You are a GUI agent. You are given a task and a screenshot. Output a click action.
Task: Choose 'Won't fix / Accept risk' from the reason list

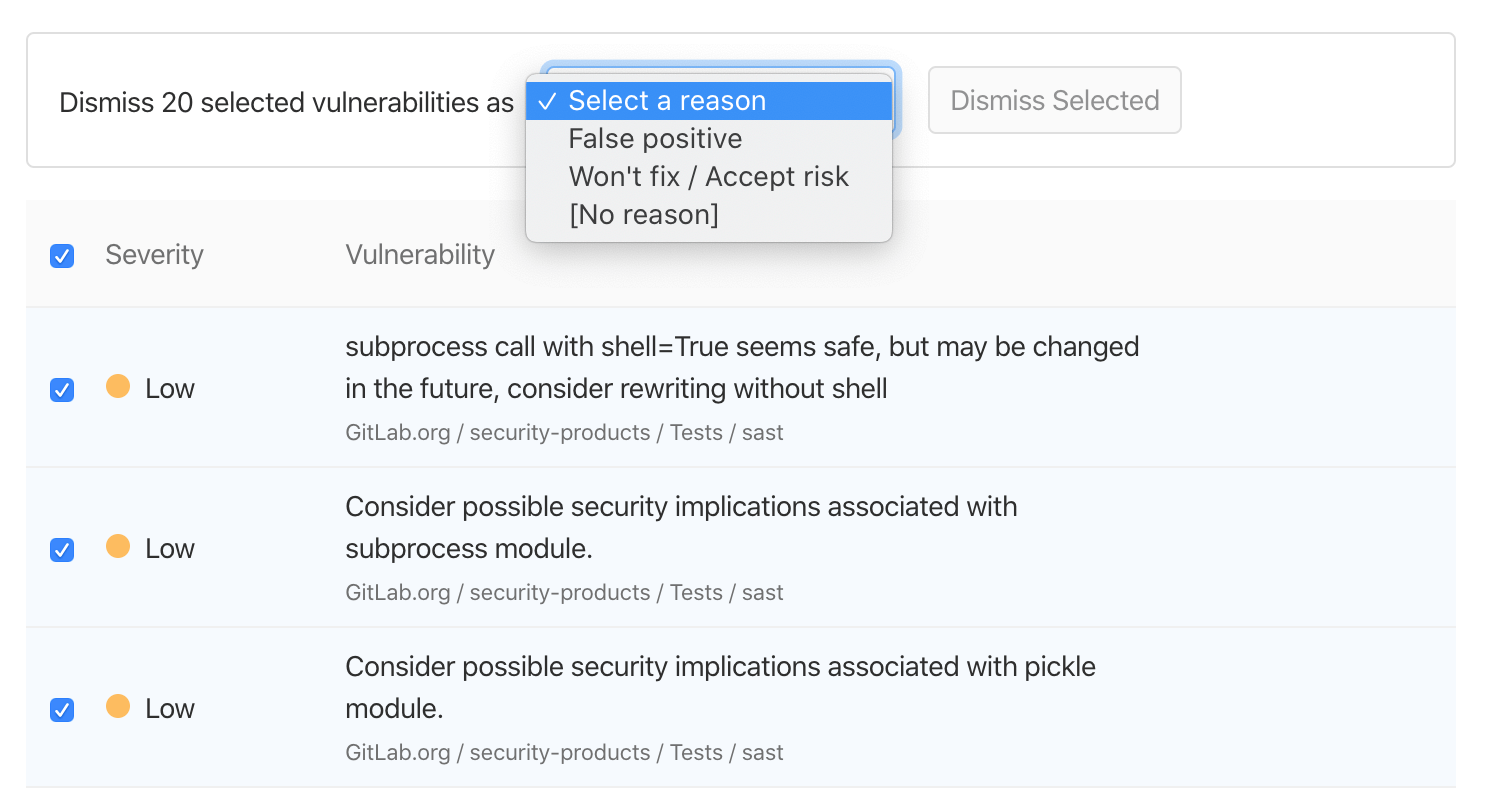click(x=708, y=176)
